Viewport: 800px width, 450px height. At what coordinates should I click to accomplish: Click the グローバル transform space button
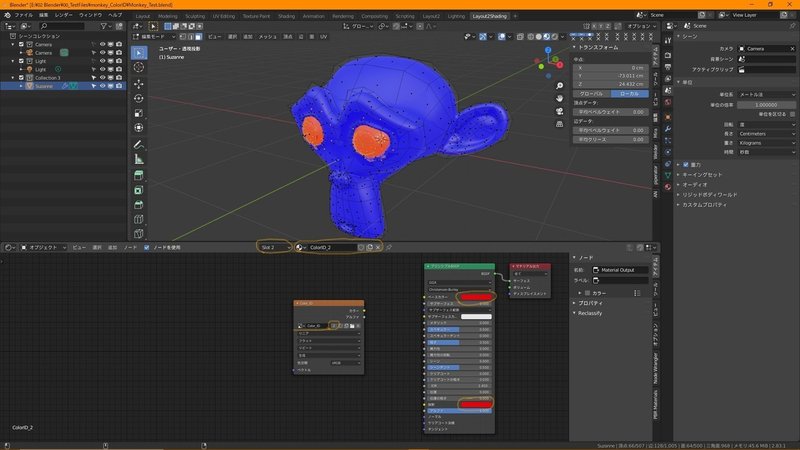(591, 94)
